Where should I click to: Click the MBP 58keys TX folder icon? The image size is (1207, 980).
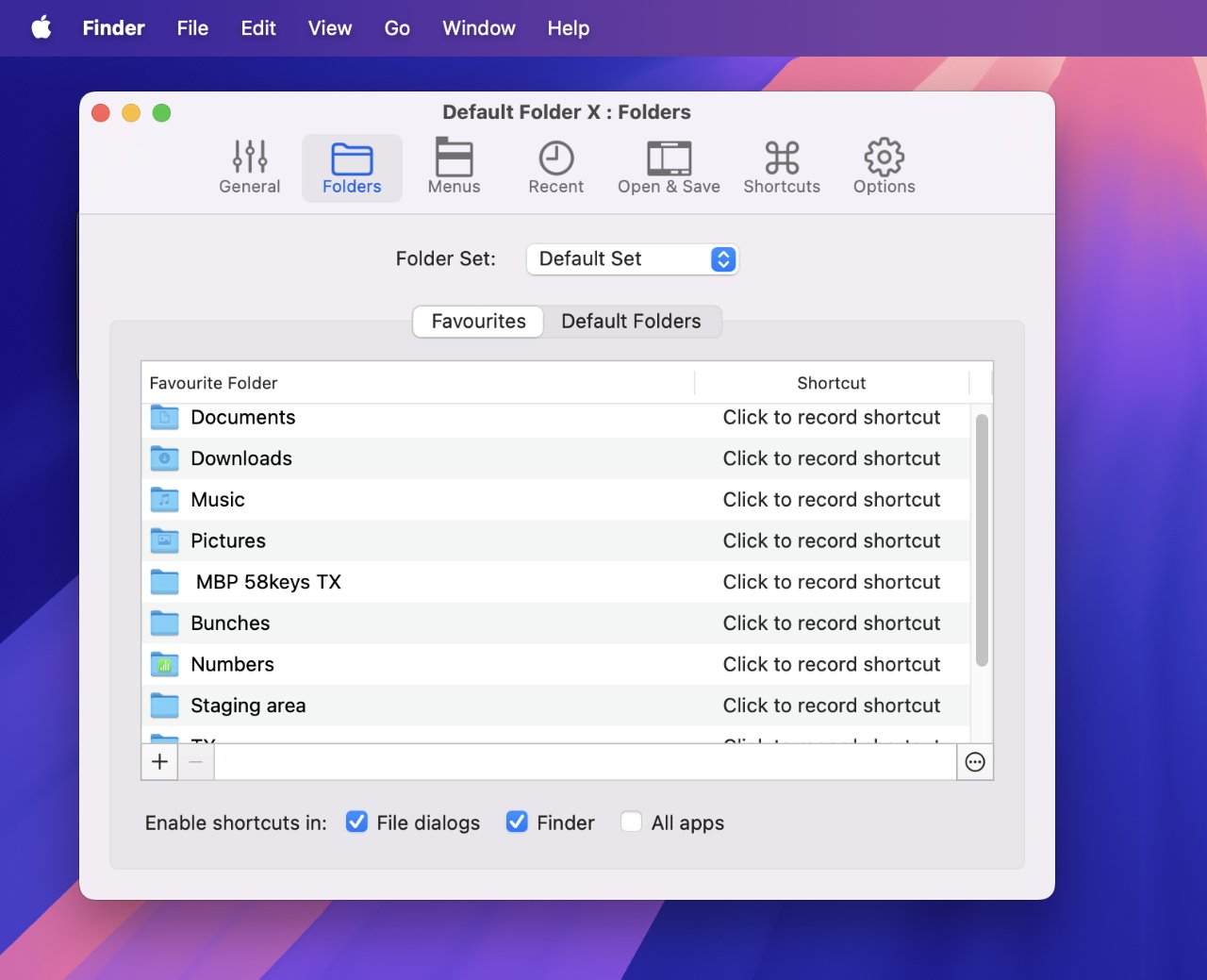click(x=165, y=582)
